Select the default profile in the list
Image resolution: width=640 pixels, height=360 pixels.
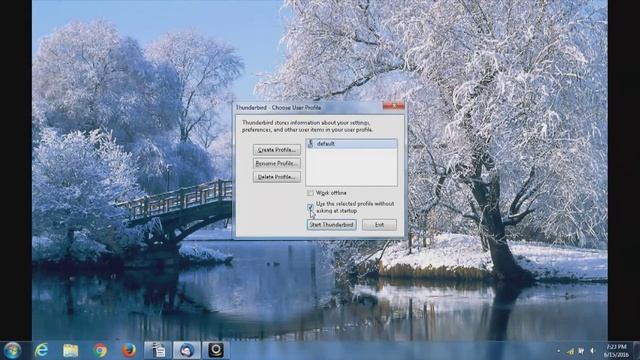coord(351,144)
